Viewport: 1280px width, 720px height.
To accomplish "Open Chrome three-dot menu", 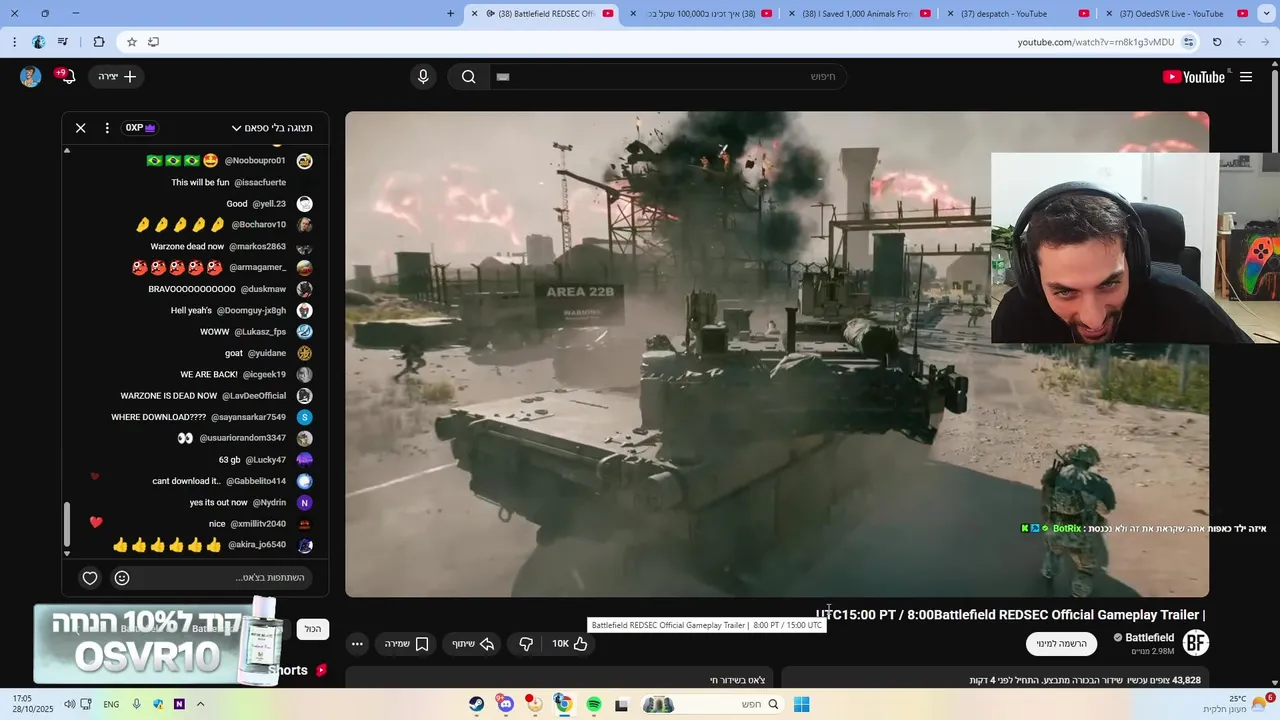I will (x=14, y=42).
